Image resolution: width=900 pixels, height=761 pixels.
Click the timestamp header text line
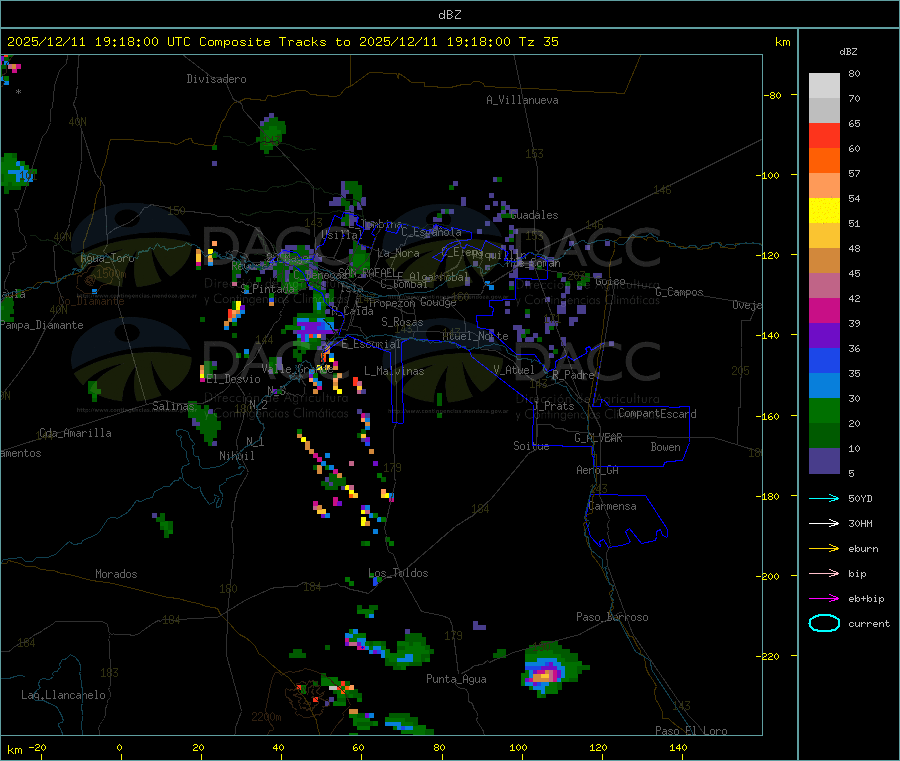point(283,42)
